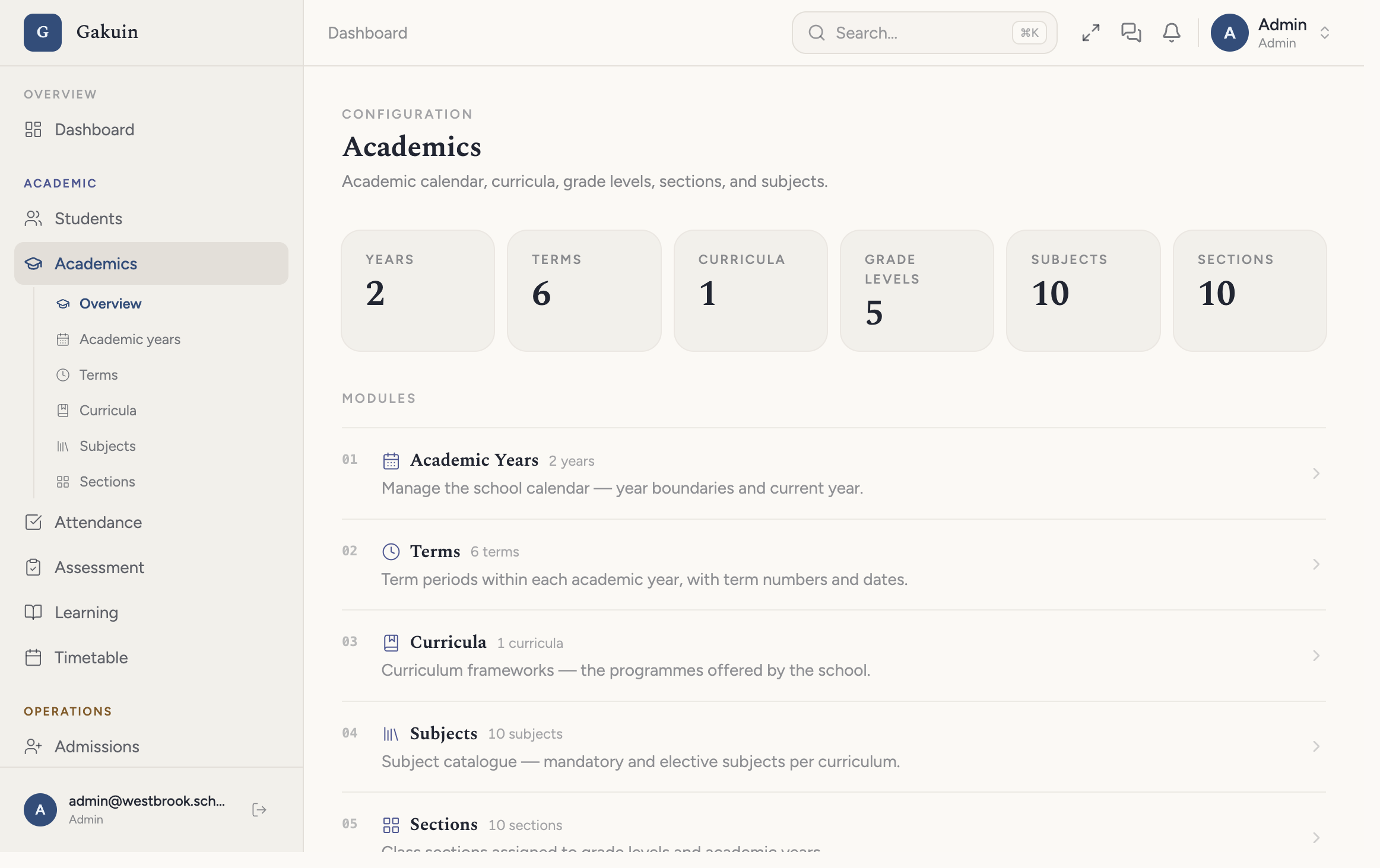Open notifications bell icon

[1172, 33]
